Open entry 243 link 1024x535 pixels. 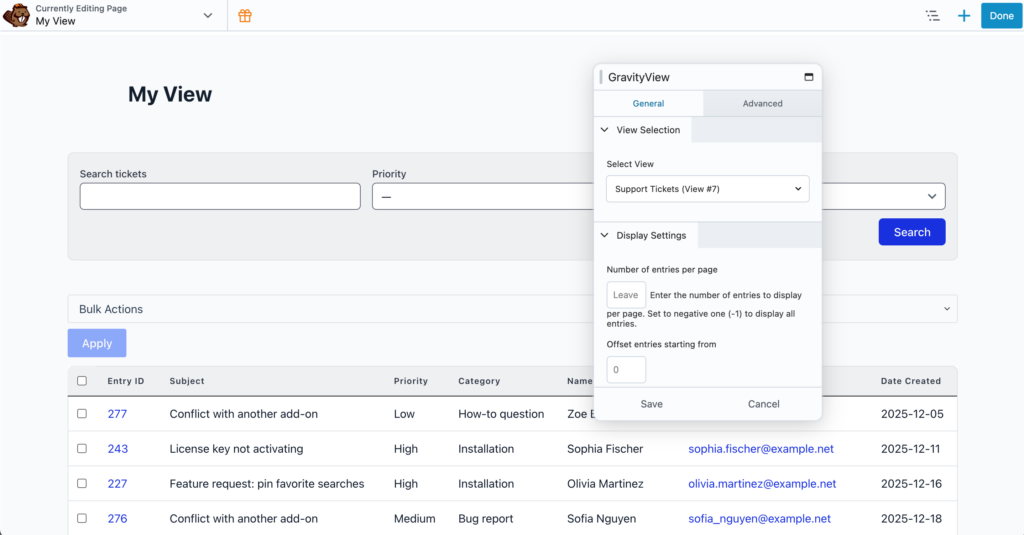pos(118,449)
